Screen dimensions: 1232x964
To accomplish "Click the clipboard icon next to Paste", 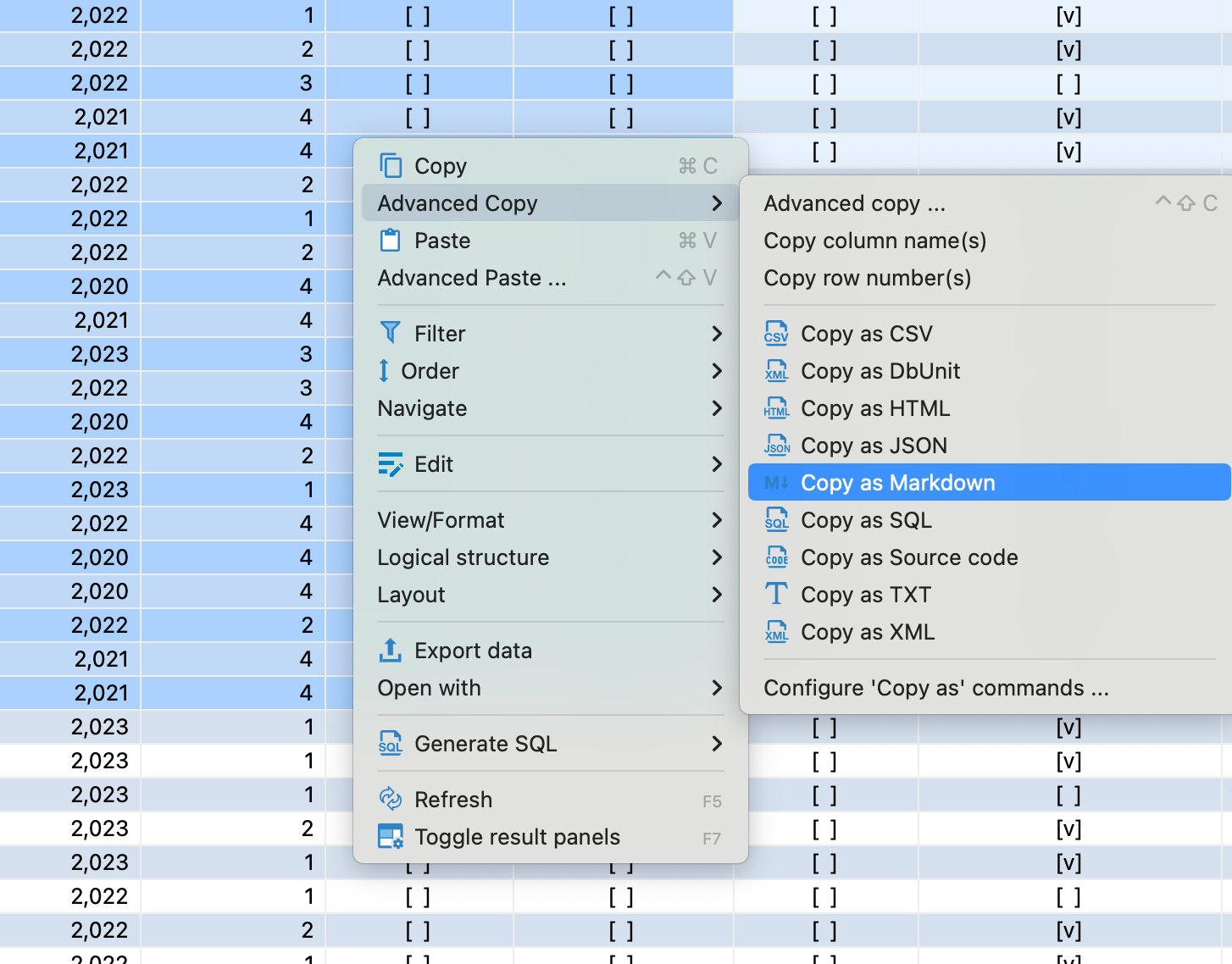I will [390, 241].
